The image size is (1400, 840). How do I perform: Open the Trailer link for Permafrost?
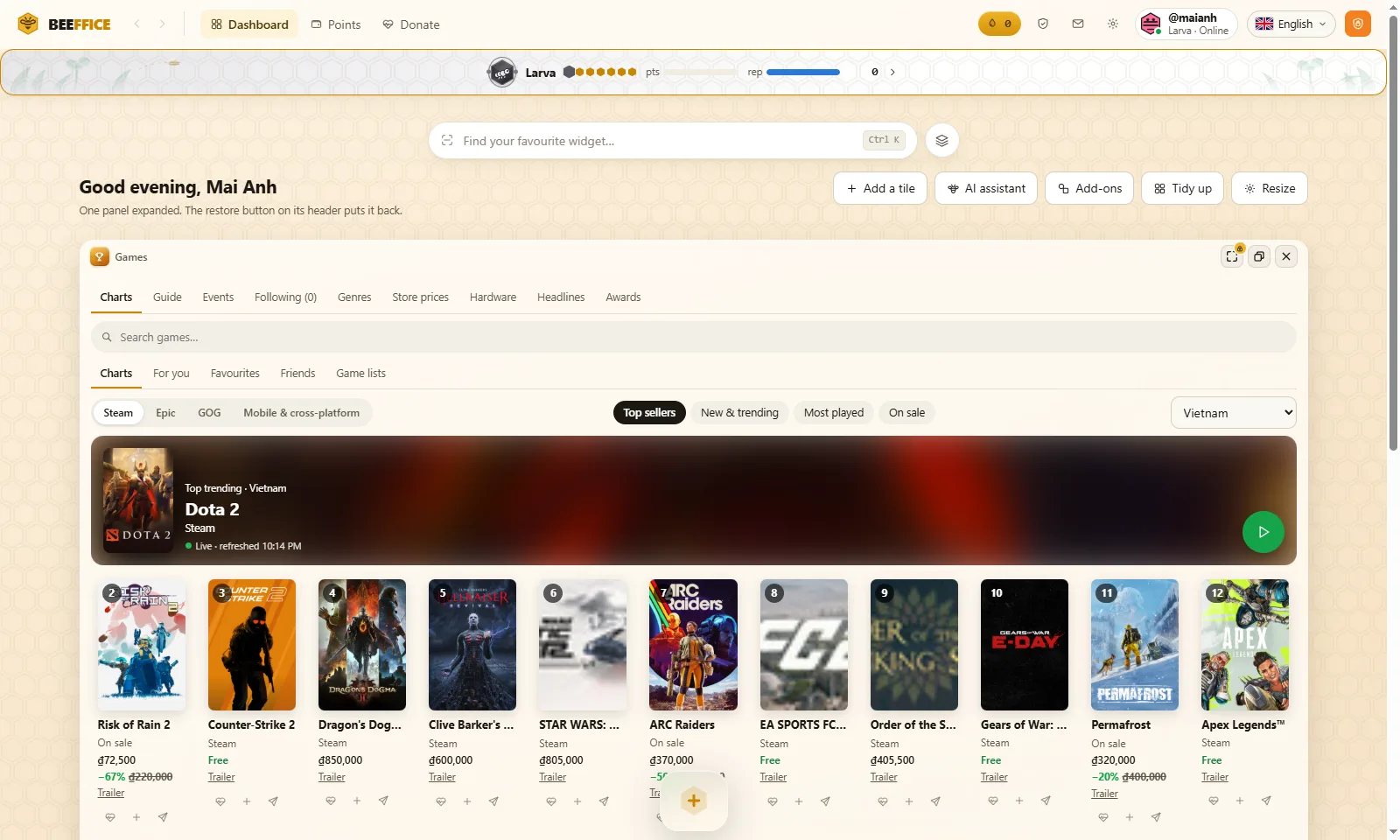pyautogui.click(x=1104, y=794)
